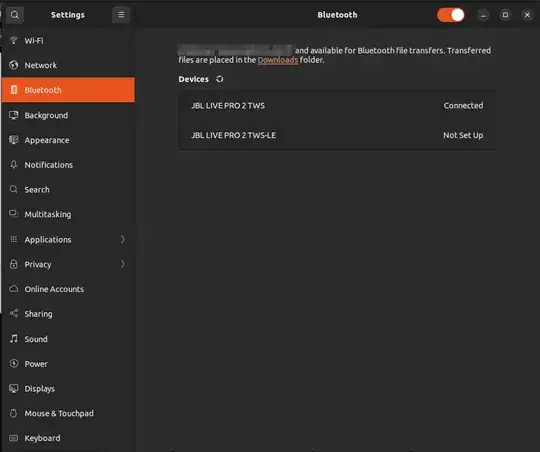Go to Online Accounts settings
The height and width of the screenshot is (452, 540).
point(68,289)
